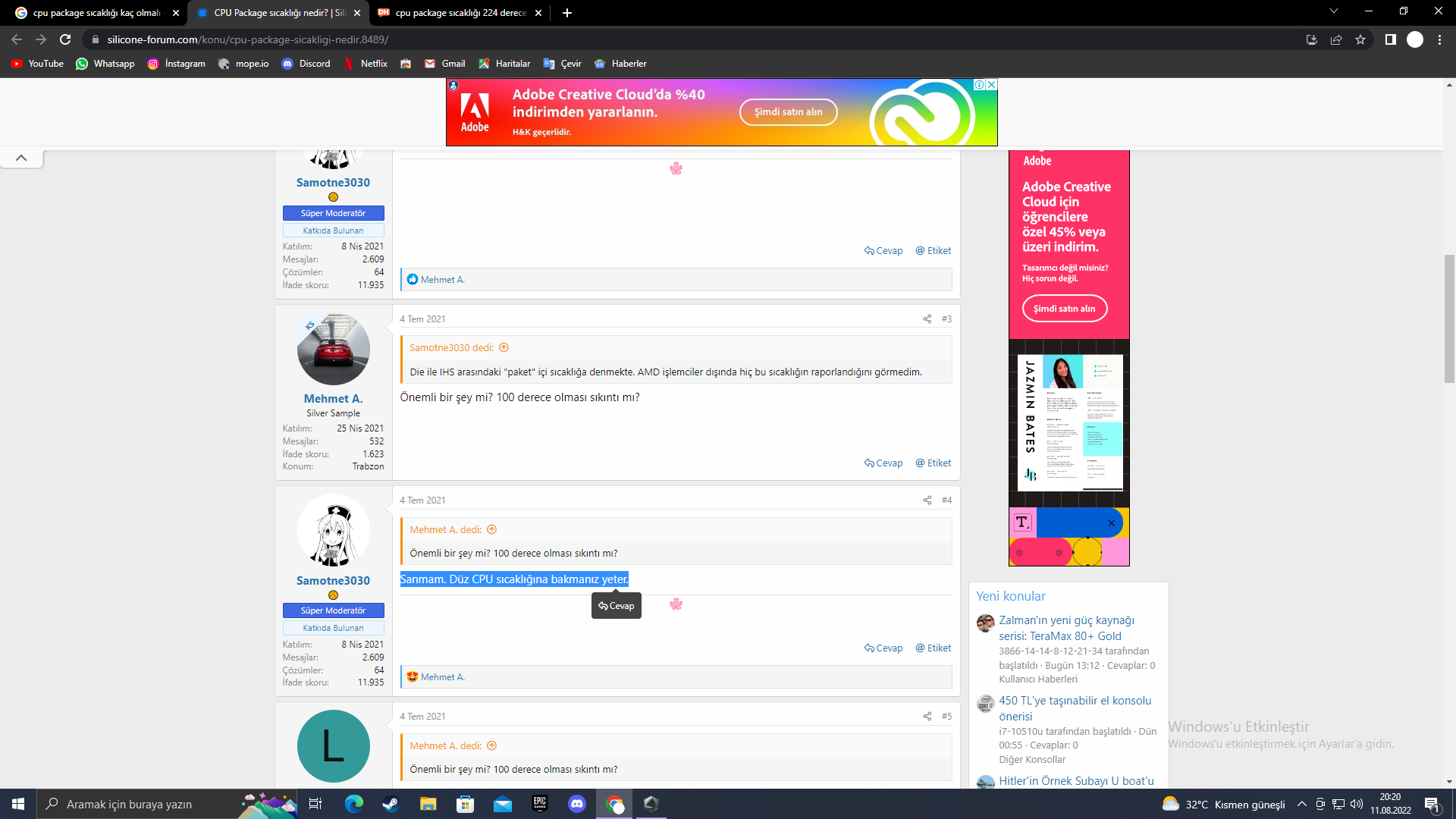Click Chrome side panel icon
The height and width of the screenshot is (819, 1456).
click(x=1390, y=39)
